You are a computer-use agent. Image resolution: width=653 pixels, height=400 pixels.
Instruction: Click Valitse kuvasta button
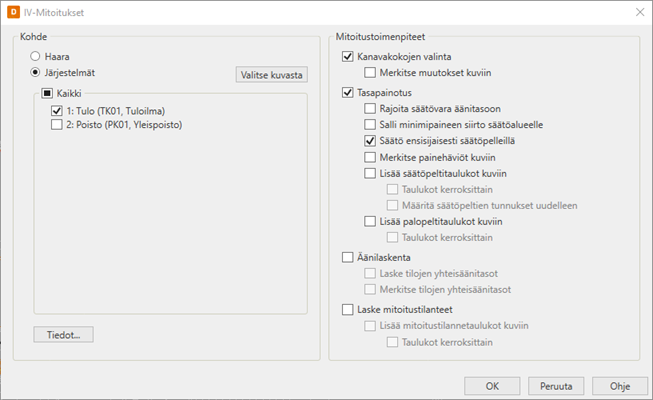pyautogui.click(x=272, y=75)
